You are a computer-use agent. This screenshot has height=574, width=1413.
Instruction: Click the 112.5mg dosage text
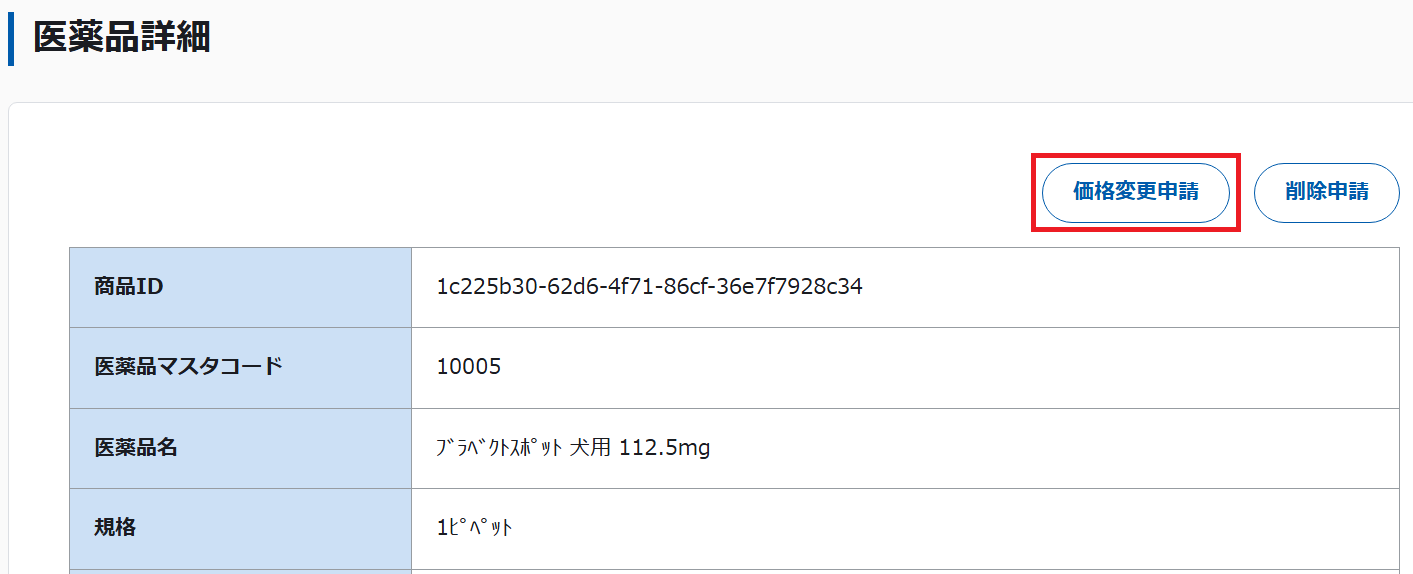(x=665, y=448)
